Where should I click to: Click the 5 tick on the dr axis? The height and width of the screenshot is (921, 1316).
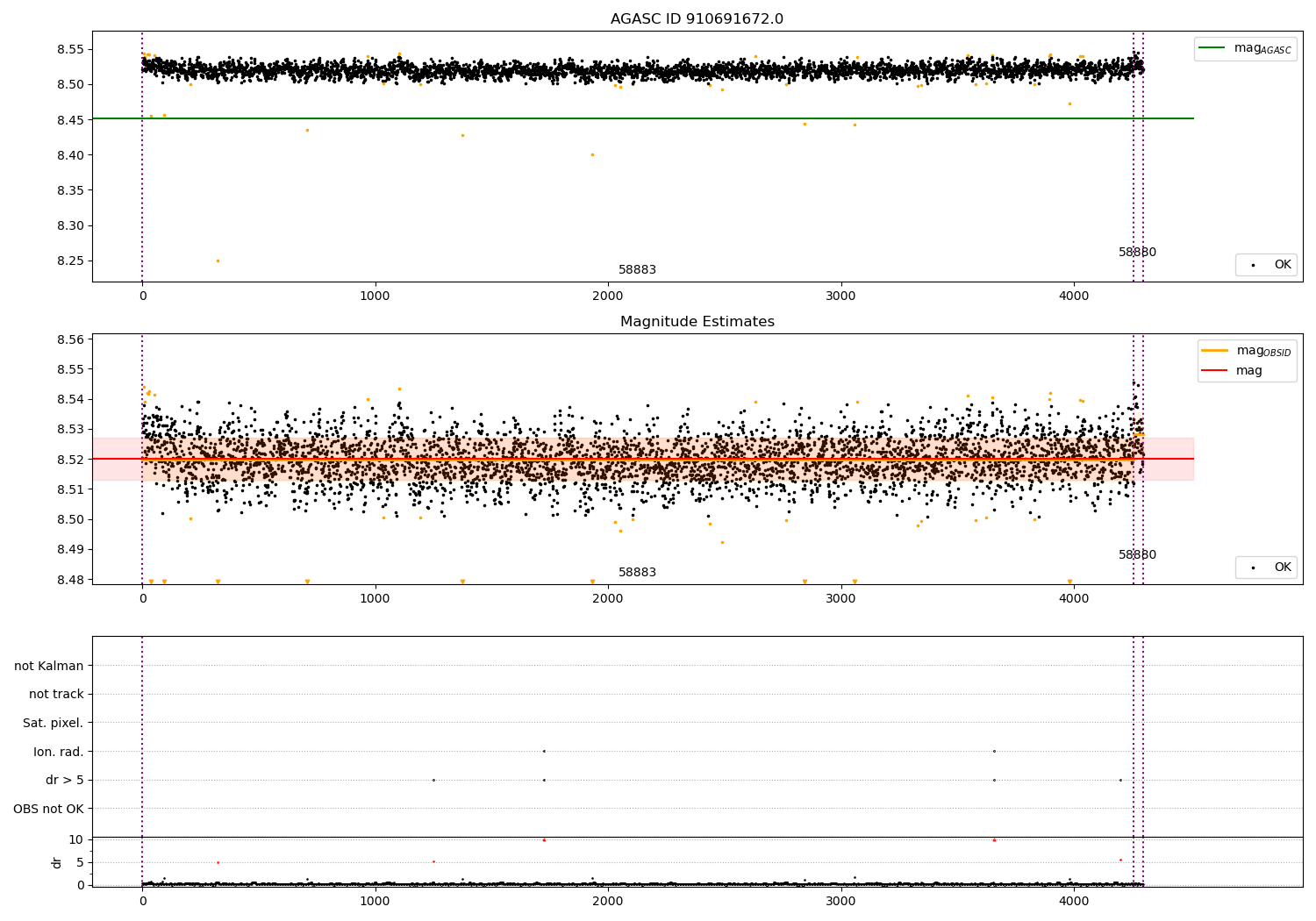(80, 862)
